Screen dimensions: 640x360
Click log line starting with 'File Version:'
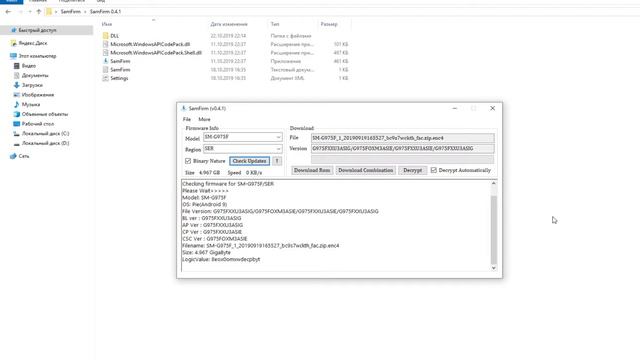tap(280, 211)
